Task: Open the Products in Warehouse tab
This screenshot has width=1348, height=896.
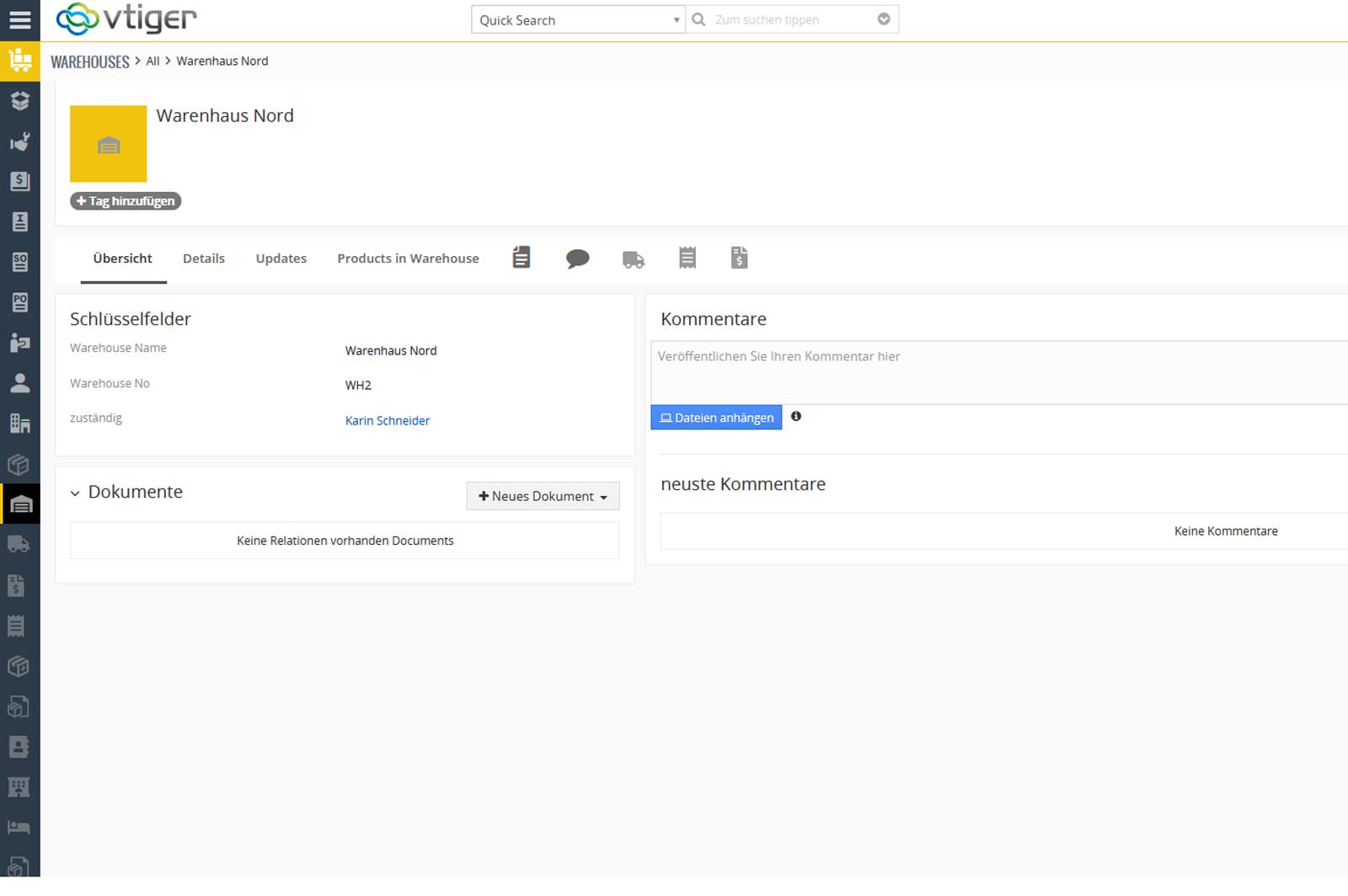Action: click(x=408, y=259)
